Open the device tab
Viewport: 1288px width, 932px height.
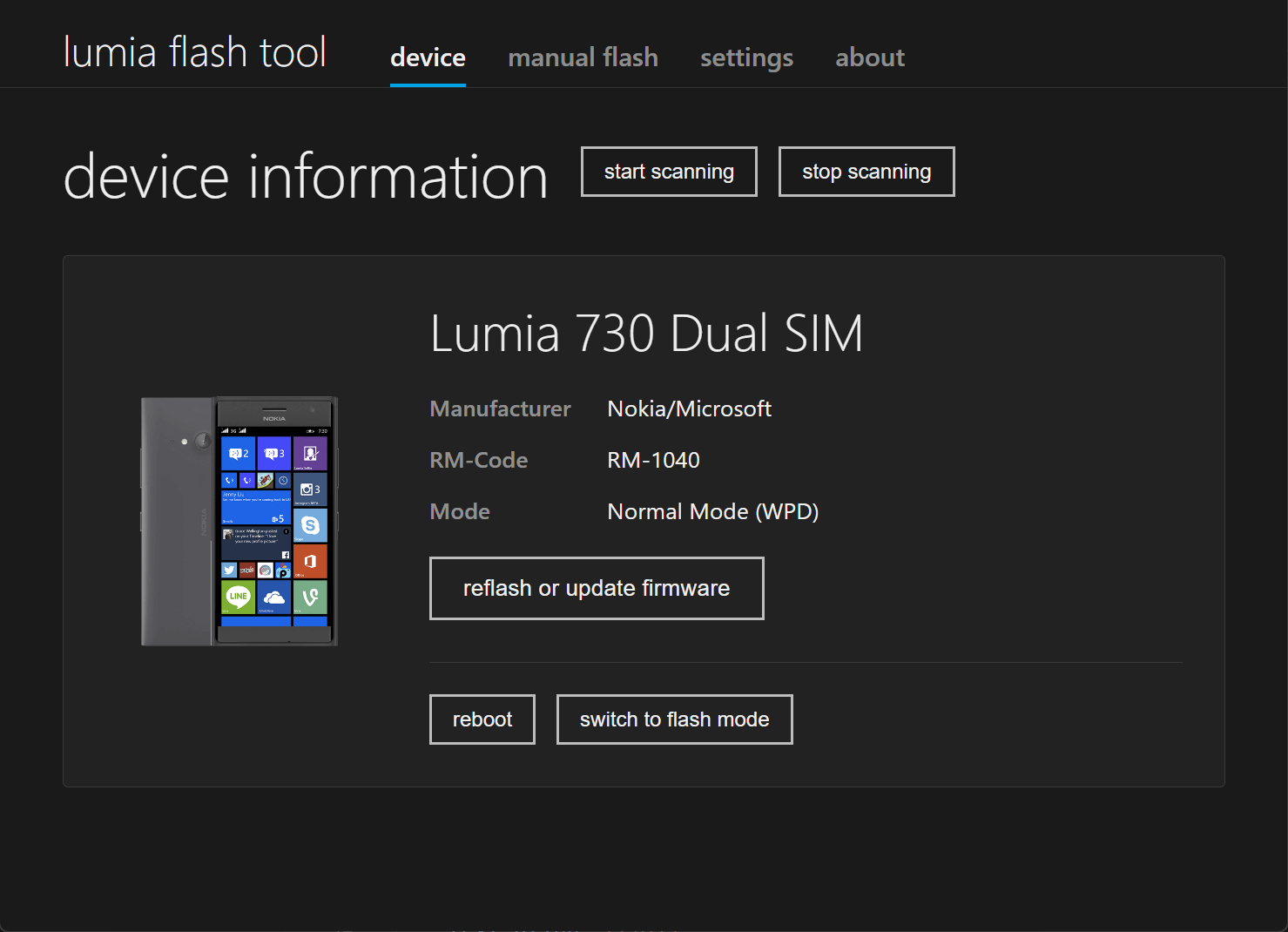[x=428, y=57]
